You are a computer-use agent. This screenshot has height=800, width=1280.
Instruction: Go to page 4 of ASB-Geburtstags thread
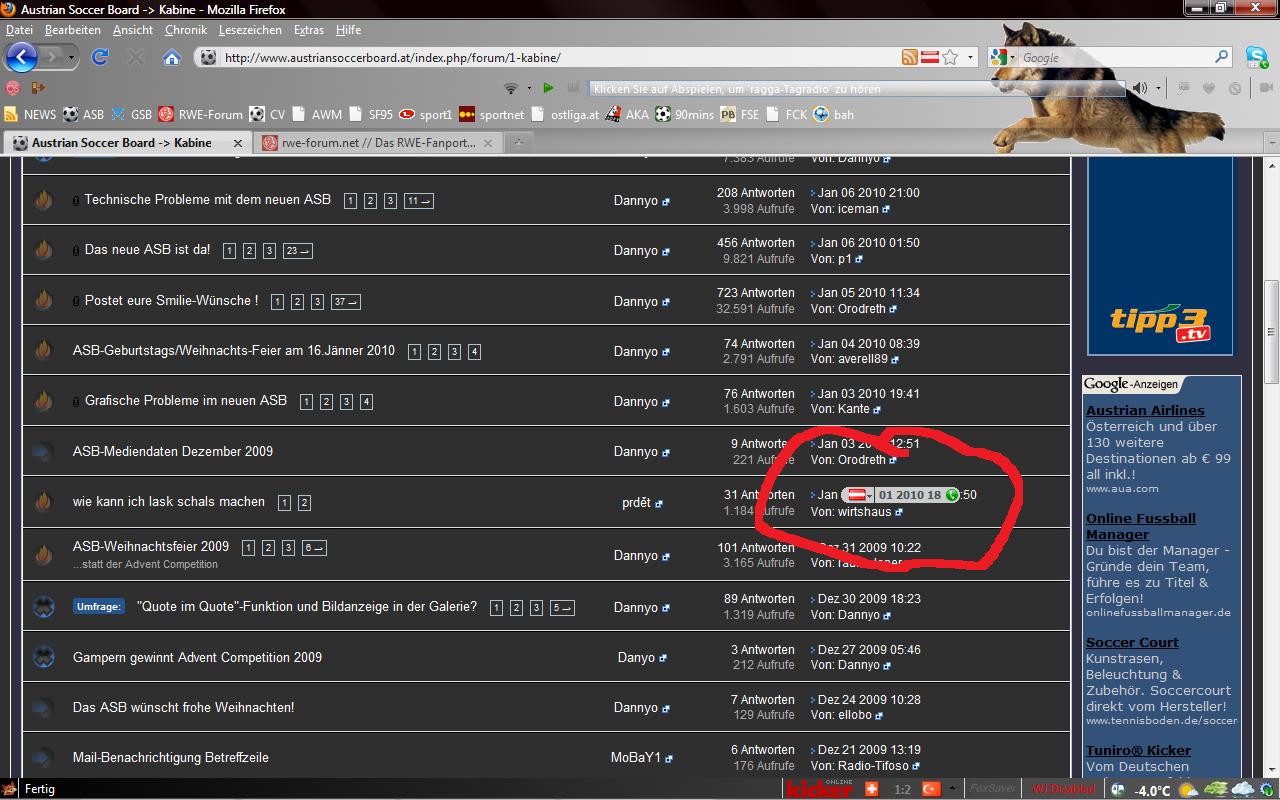[474, 352]
